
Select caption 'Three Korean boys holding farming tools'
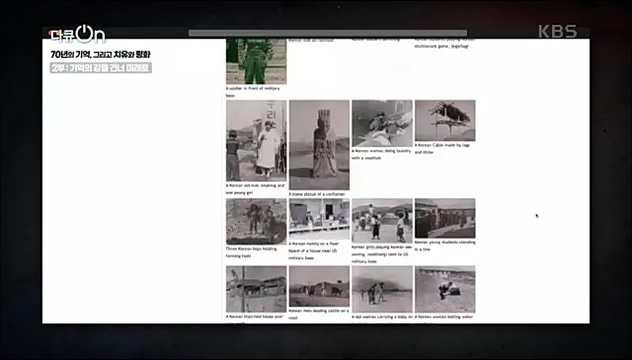(251, 252)
